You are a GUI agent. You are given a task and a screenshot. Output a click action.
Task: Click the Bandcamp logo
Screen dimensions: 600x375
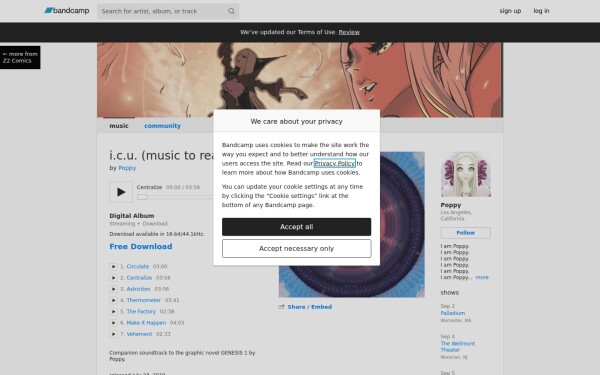coord(67,11)
